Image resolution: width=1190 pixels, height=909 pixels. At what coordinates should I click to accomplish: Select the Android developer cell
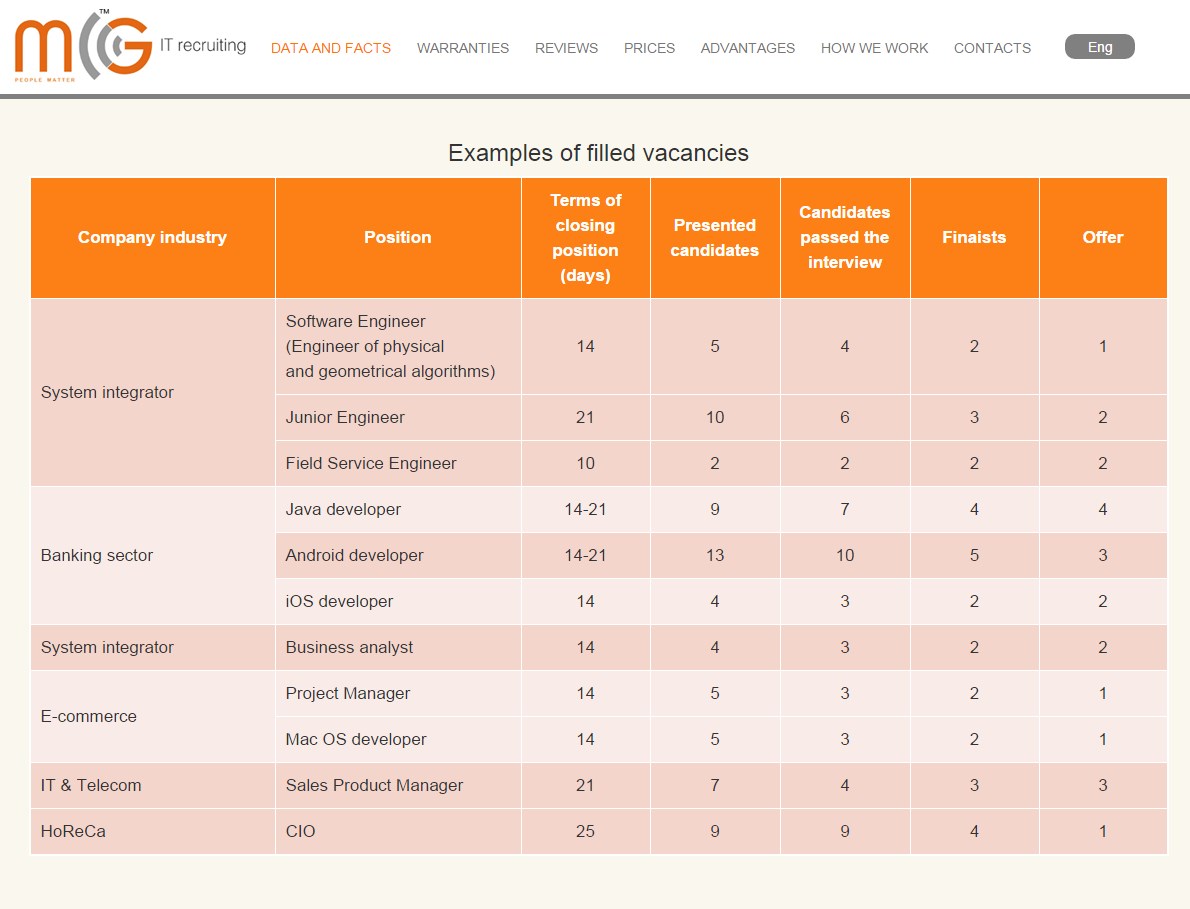point(354,555)
